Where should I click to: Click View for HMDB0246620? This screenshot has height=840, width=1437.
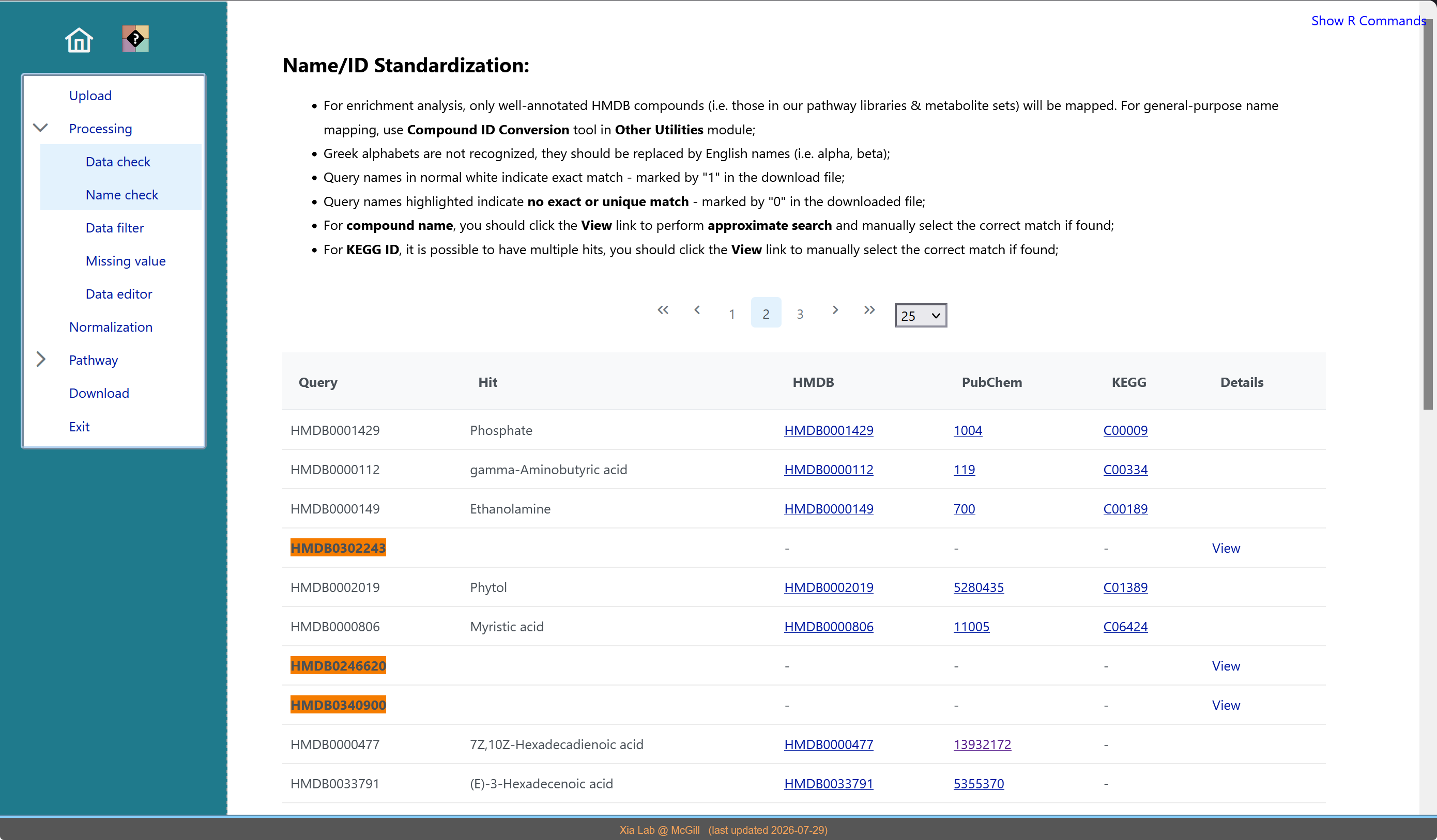click(x=1226, y=666)
